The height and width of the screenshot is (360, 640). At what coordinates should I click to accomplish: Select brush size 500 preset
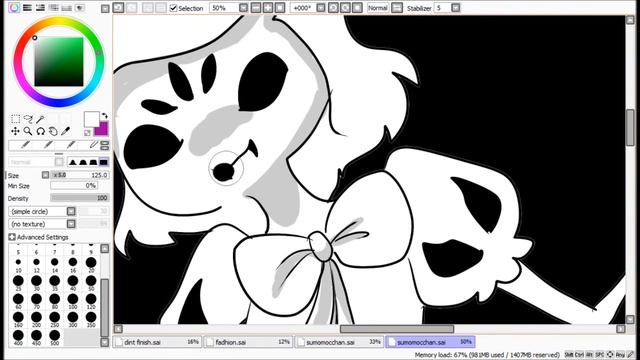(x=54, y=338)
